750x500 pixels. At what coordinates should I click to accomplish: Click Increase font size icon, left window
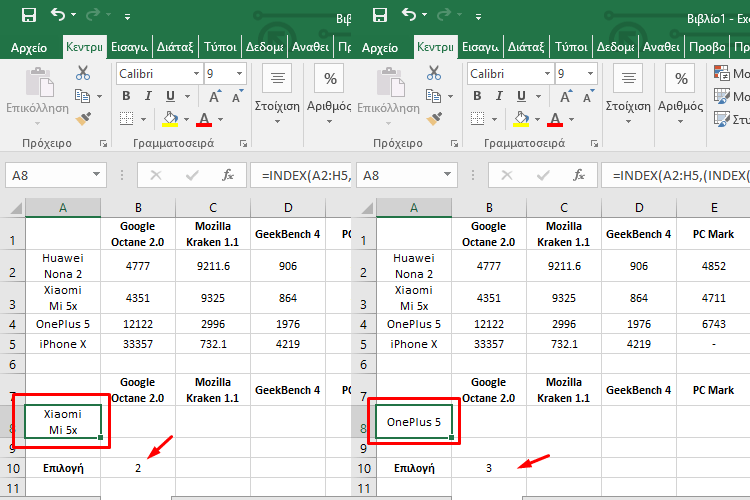coord(215,96)
